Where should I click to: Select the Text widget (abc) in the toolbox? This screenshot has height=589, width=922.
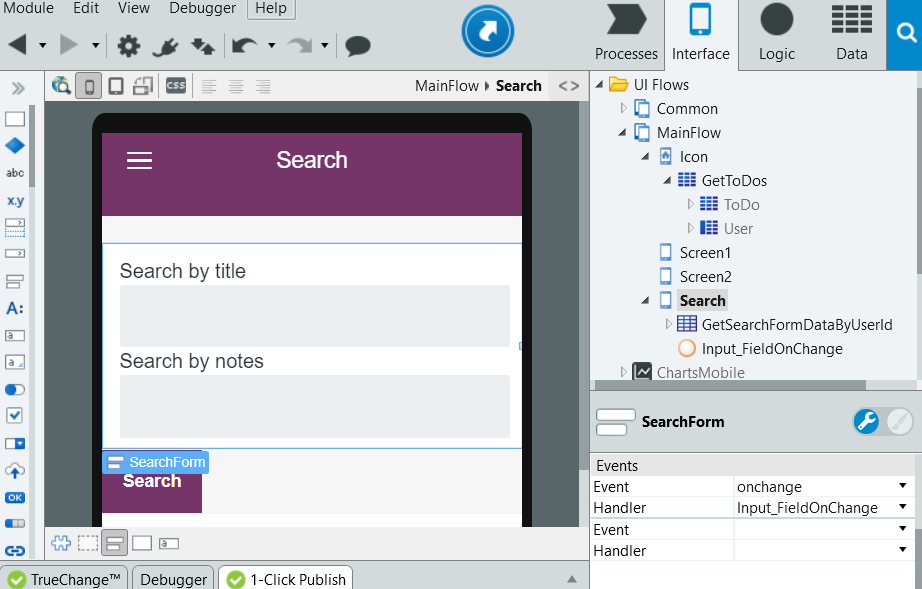[14, 173]
